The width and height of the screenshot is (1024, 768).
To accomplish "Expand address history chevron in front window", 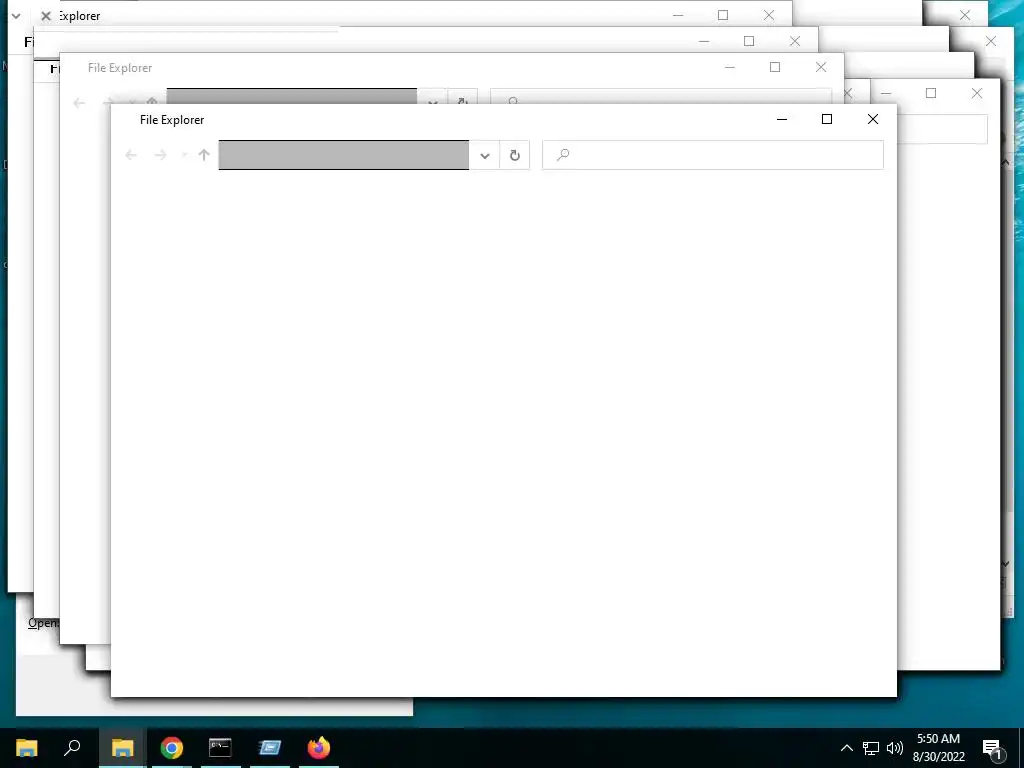I will pos(485,155).
